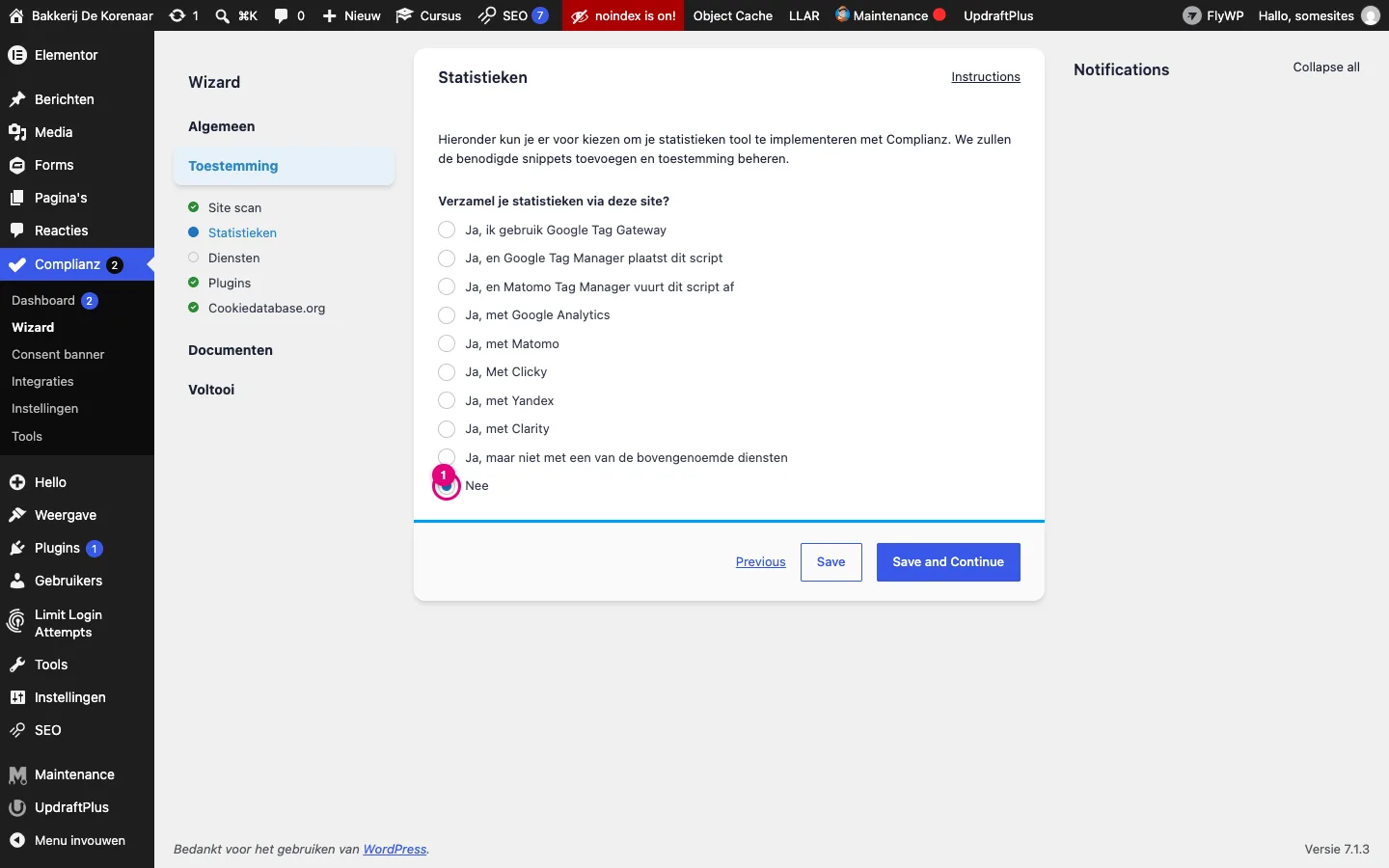The width and height of the screenshot is (1389, 868).
Task: Expand the Documenten wizard section
Action: tap(231, 350)
